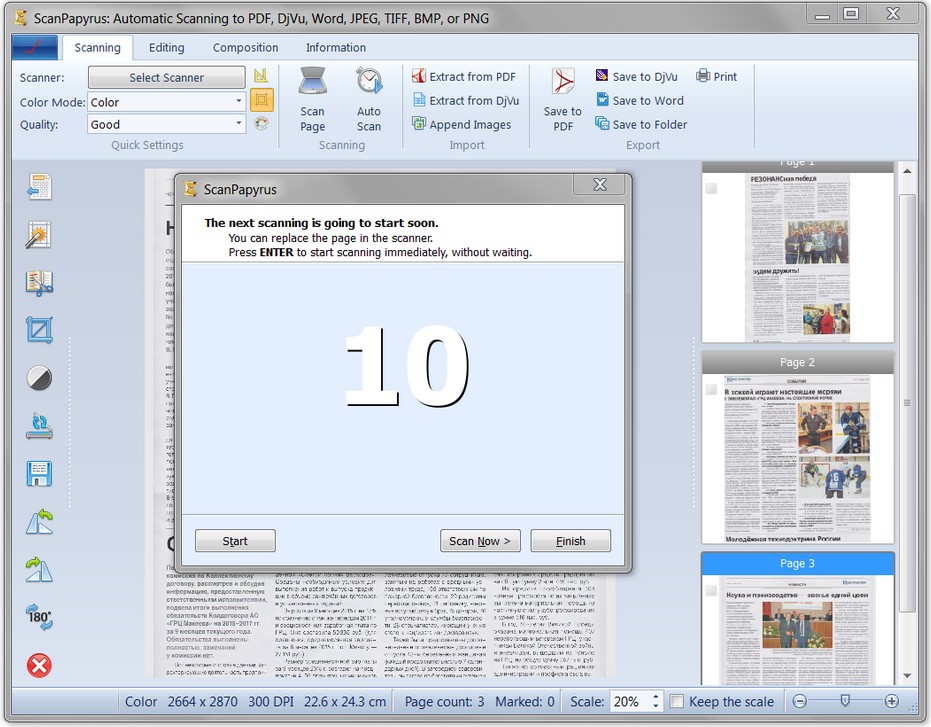Select the Page 1 thumbnail image

tap(797, 258)
